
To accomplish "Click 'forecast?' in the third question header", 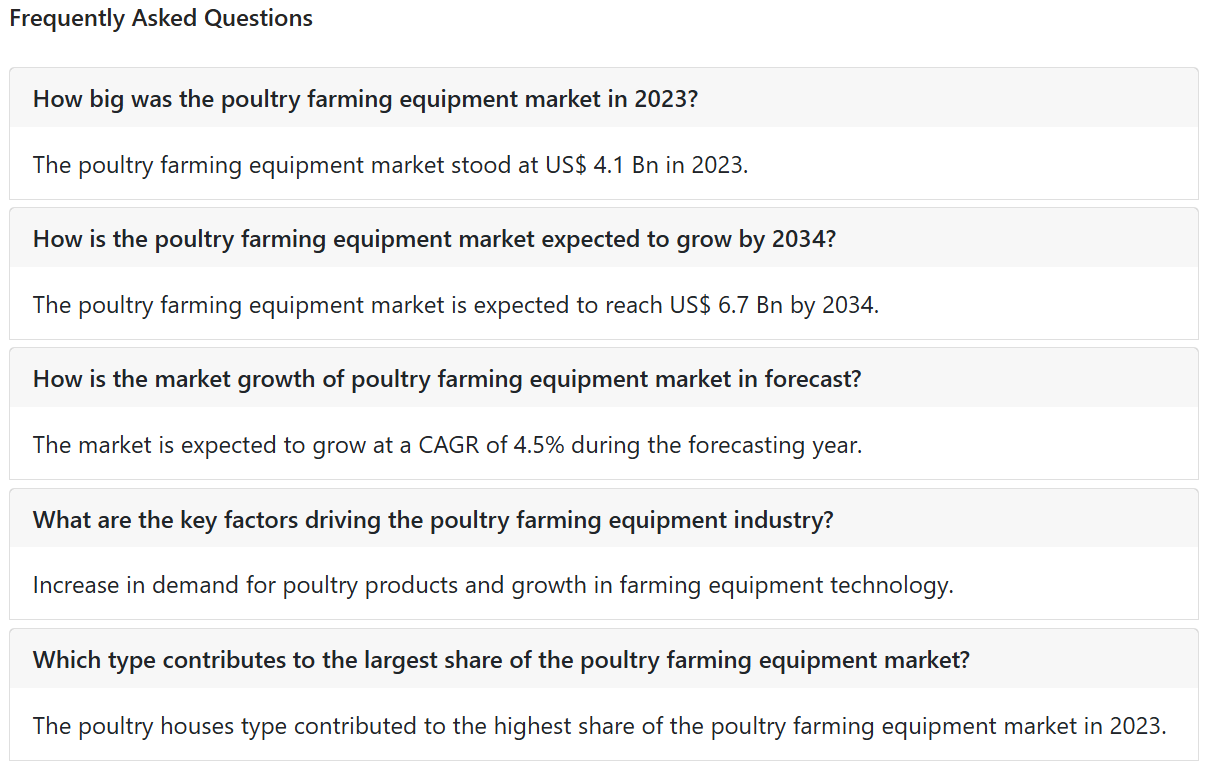I will (812, 379).
